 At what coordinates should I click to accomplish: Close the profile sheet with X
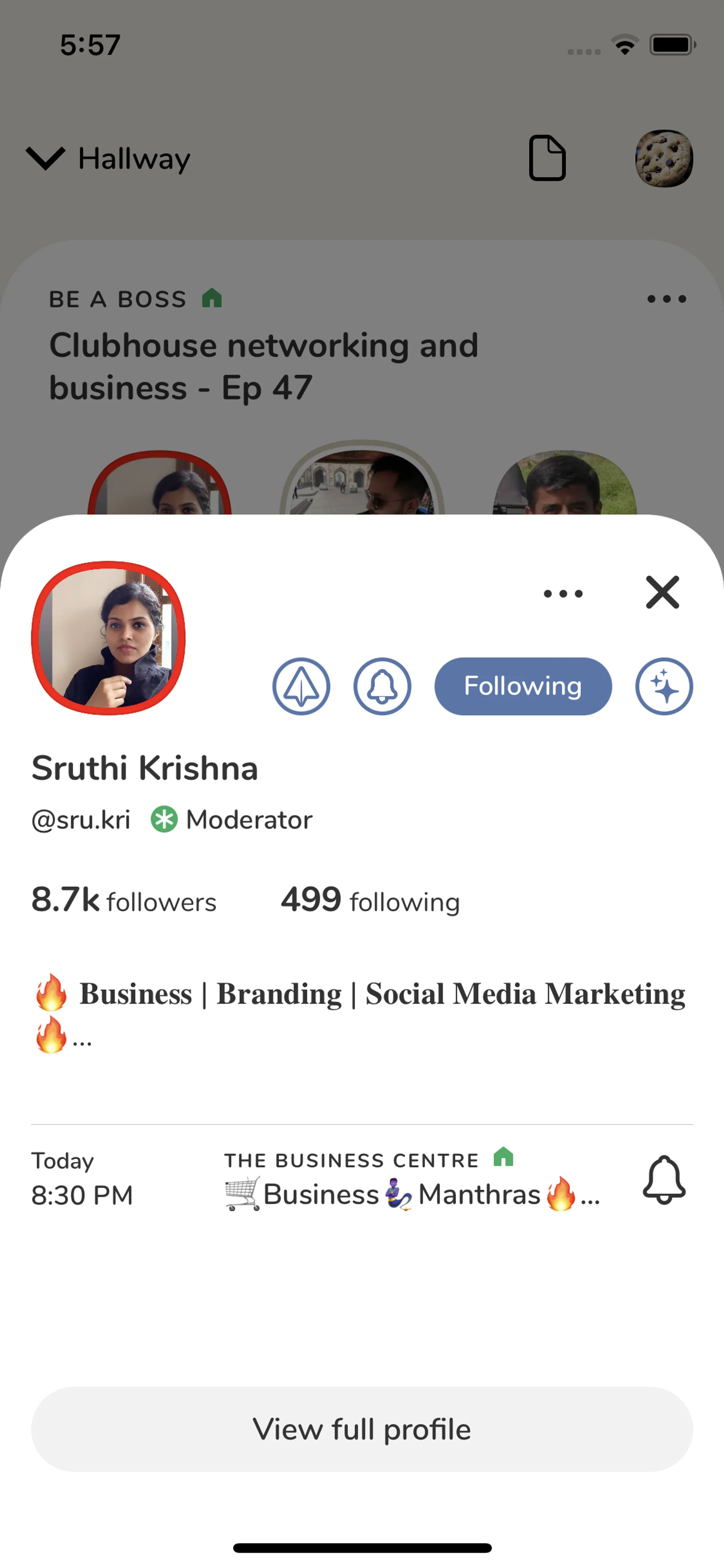[x=662, y=592]
